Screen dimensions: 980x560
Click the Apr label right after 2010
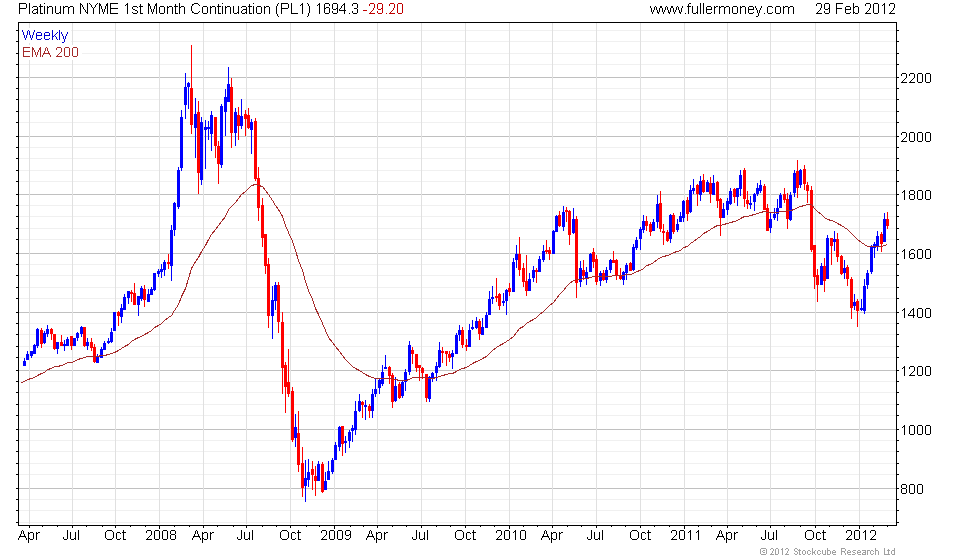point(552,536)
